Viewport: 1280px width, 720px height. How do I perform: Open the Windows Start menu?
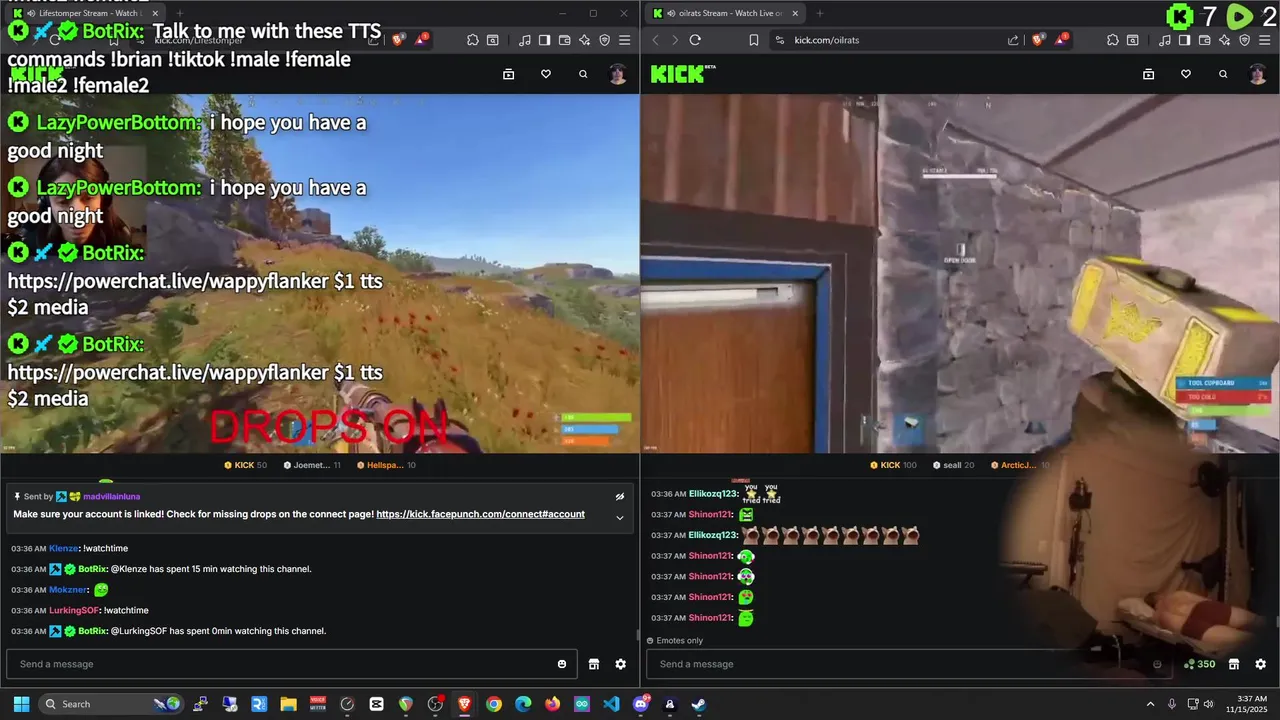pos(21,704)
